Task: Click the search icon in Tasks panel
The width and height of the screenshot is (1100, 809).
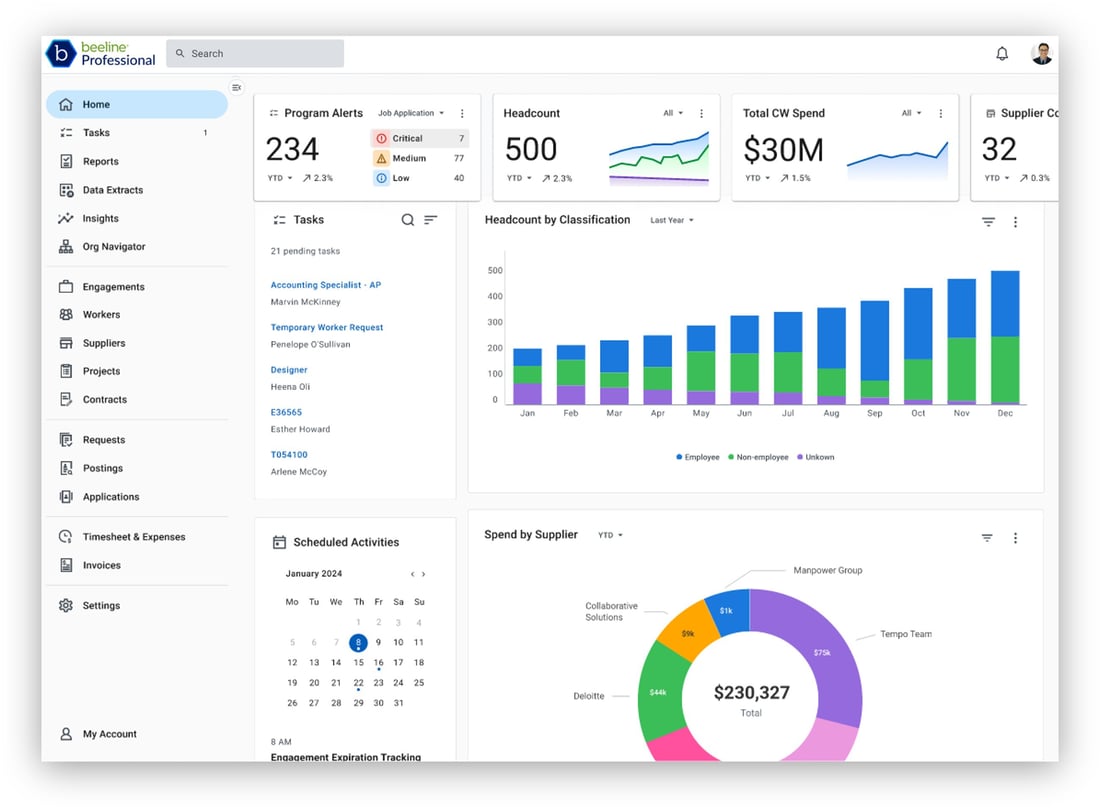Action: 407,220
